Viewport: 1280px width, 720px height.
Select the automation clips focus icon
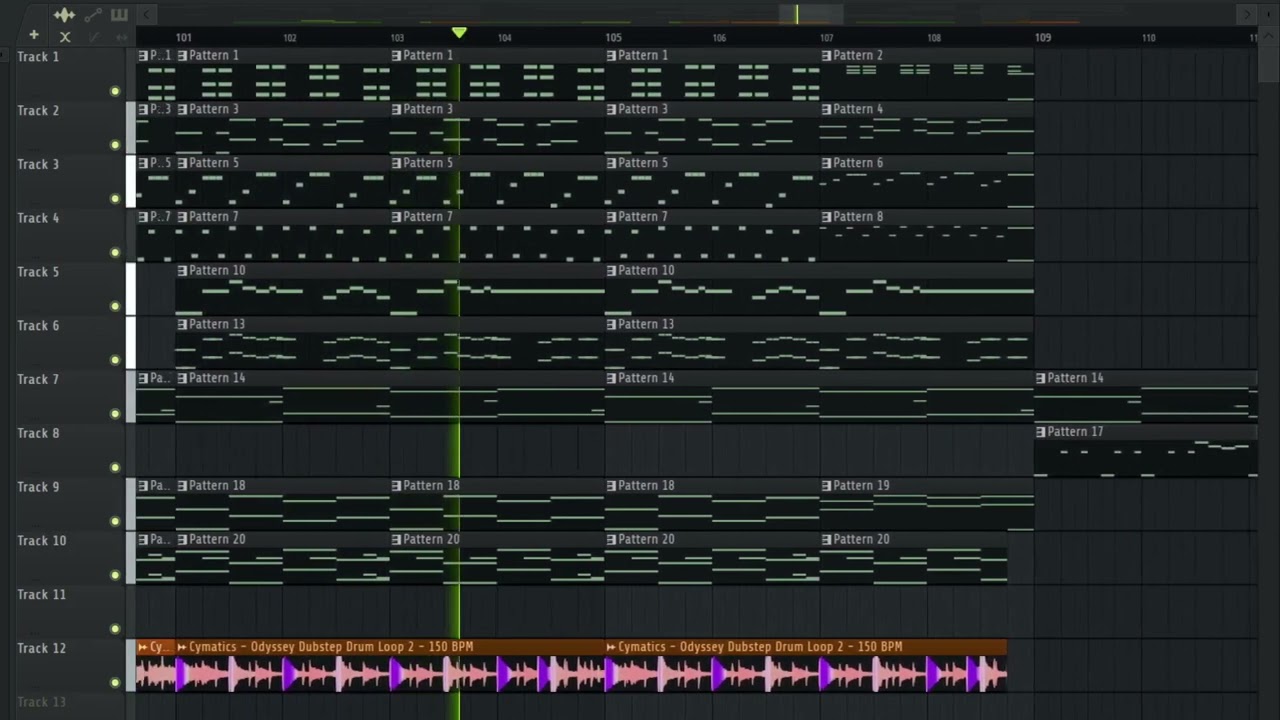coord(93,15)
